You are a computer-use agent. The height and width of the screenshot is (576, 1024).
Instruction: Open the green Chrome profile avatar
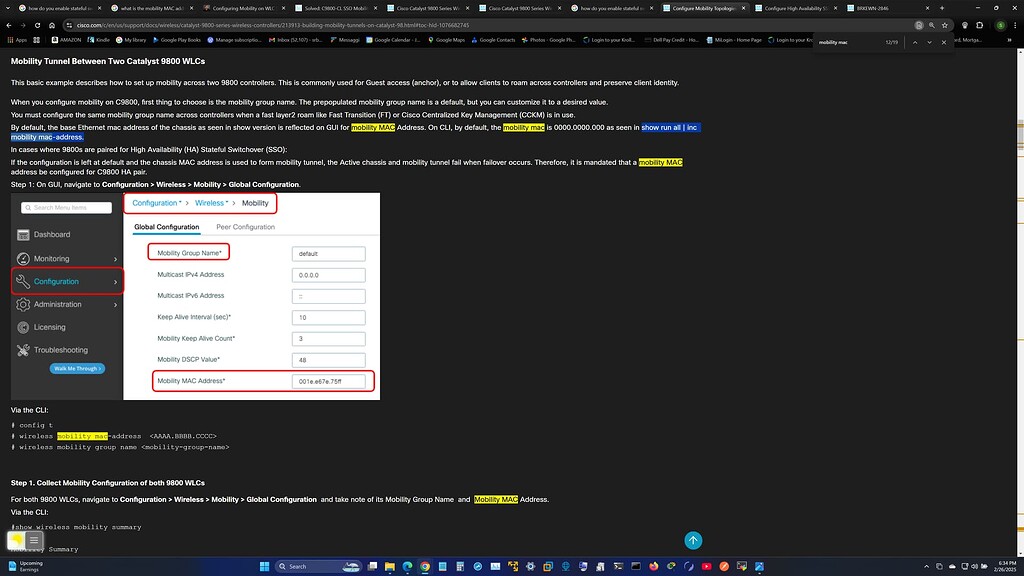(1001, 25)
